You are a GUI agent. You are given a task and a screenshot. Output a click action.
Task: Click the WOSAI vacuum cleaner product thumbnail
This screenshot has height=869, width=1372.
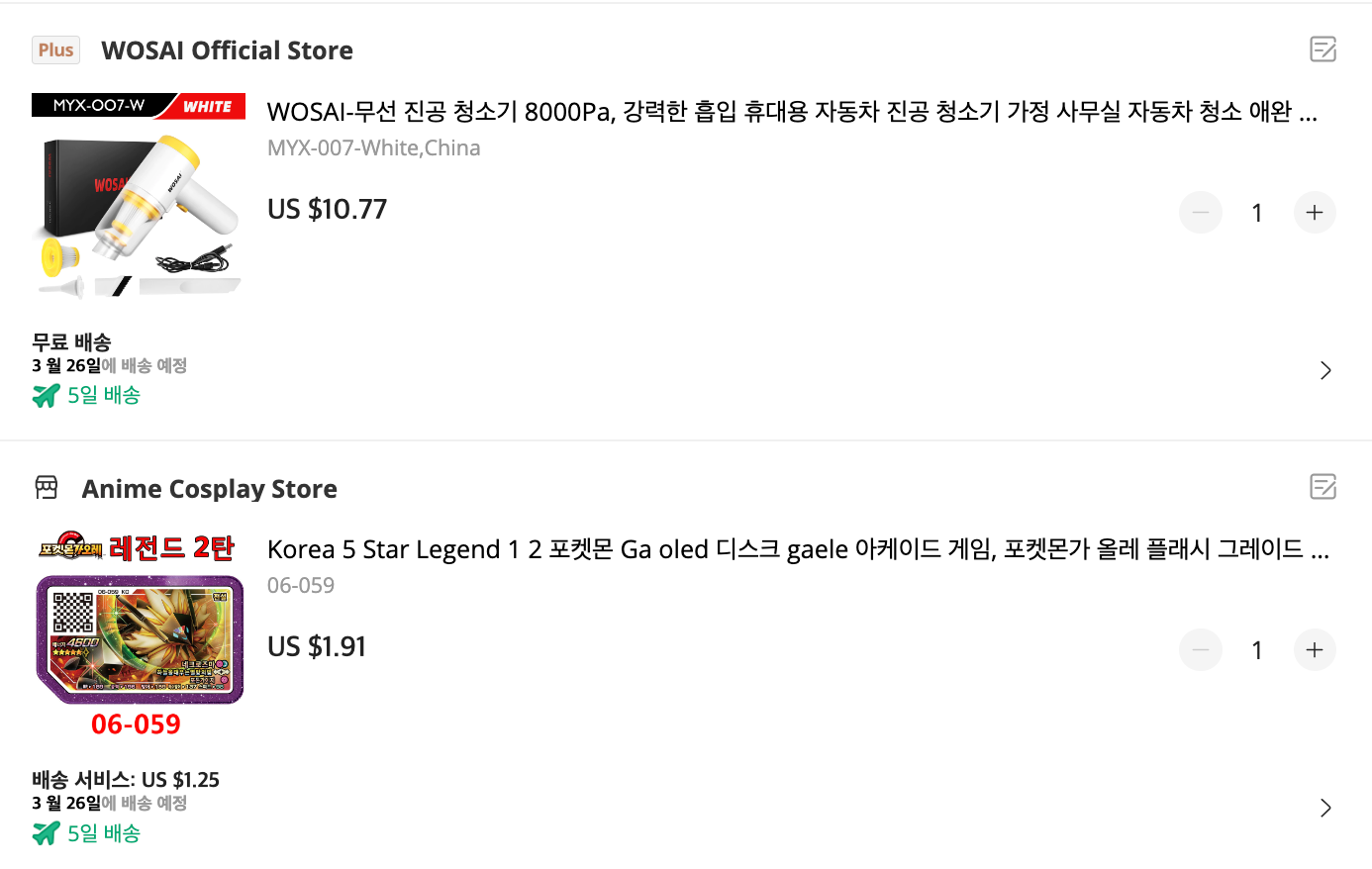(138, 198)
